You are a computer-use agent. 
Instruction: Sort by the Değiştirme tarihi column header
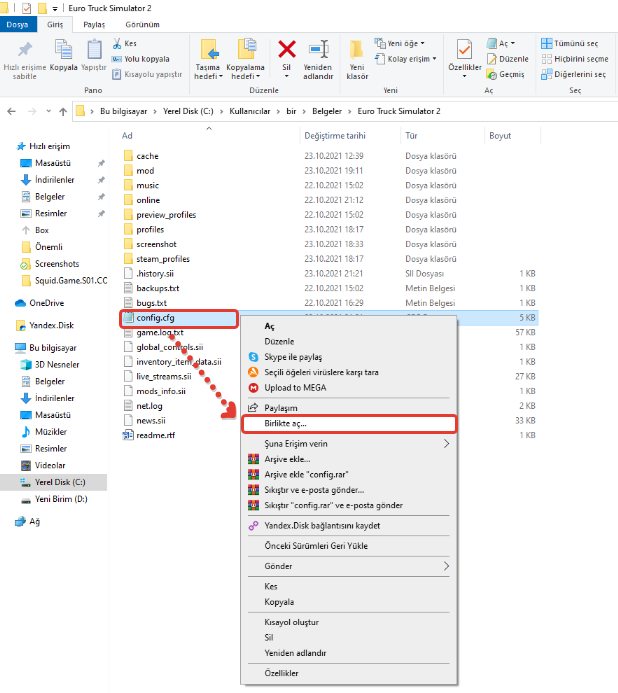(335, 136)
